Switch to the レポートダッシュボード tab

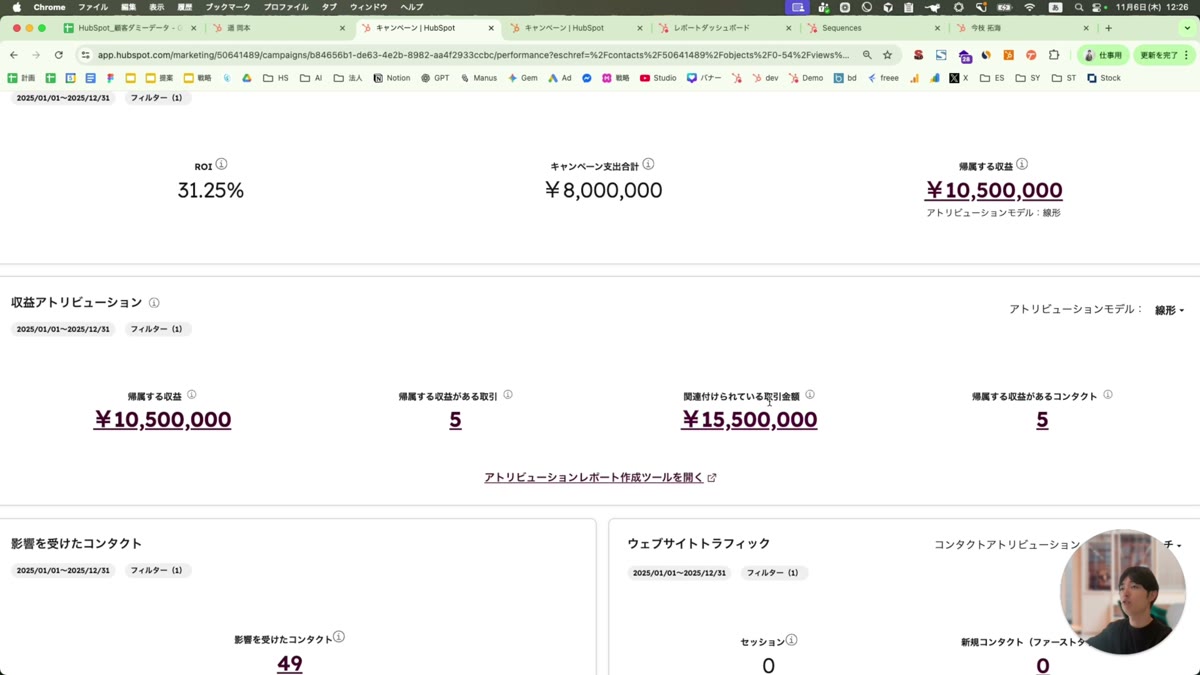point(711,28)
